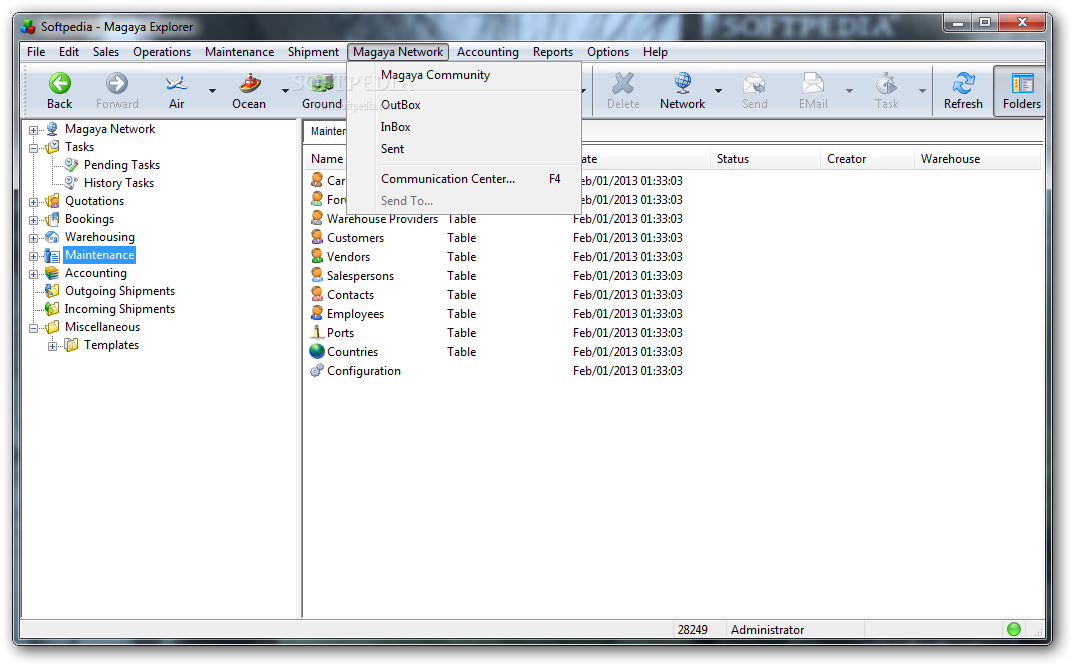This screenshot has height=666, width=1073.
Task: Click the Pending Tasks tree icon
Action: [71, 165]
